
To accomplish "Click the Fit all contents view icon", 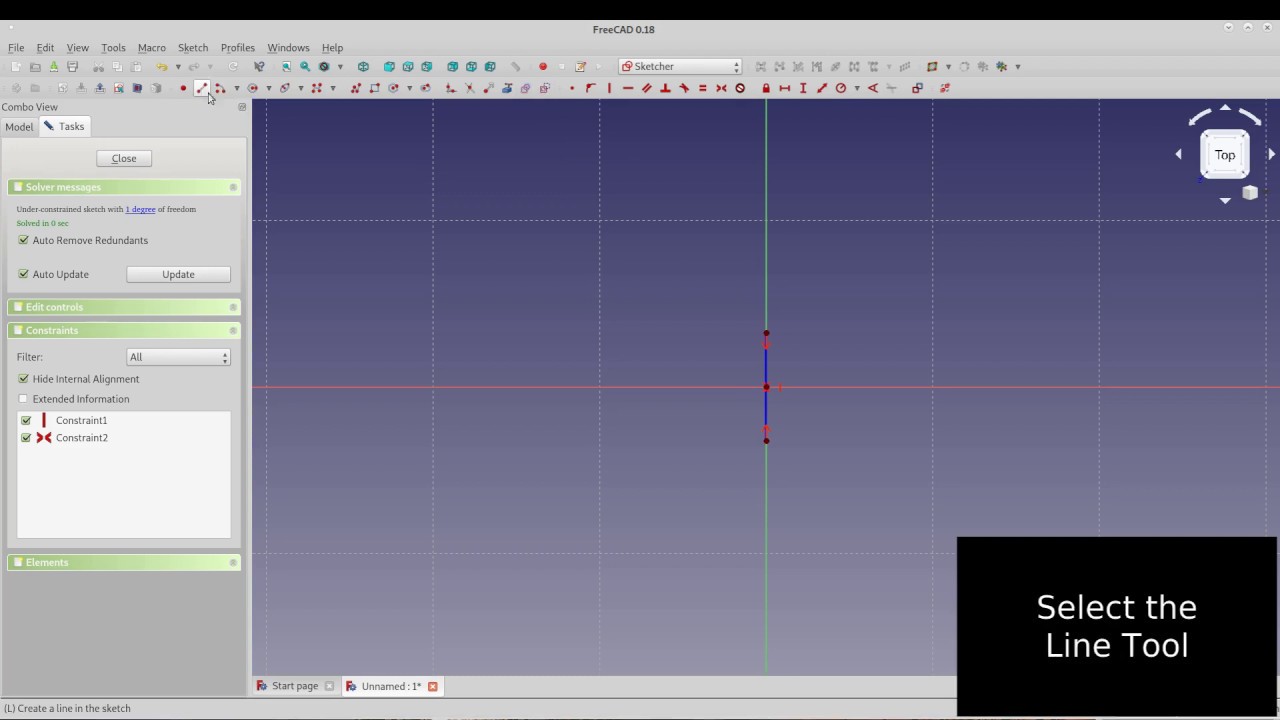I will click(286, 67).
